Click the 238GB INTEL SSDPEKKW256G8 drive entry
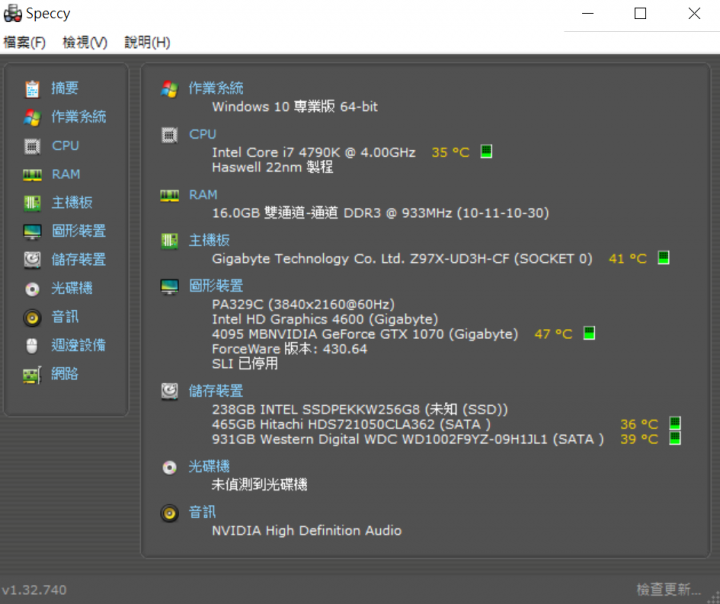The height and width of the screenshot is (604, 720). 360,409
